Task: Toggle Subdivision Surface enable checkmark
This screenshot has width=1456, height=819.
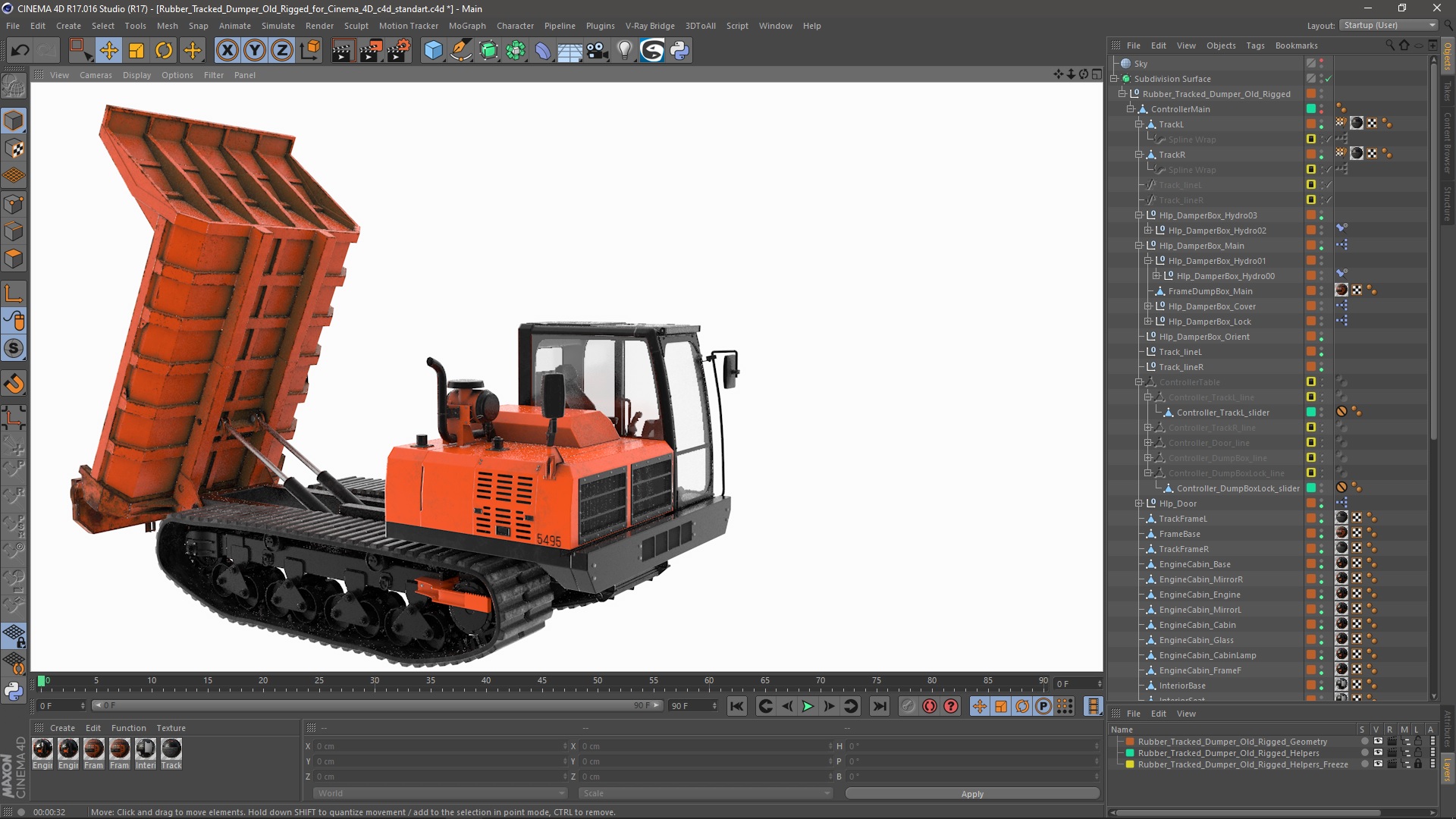Action: [1329, 79]
